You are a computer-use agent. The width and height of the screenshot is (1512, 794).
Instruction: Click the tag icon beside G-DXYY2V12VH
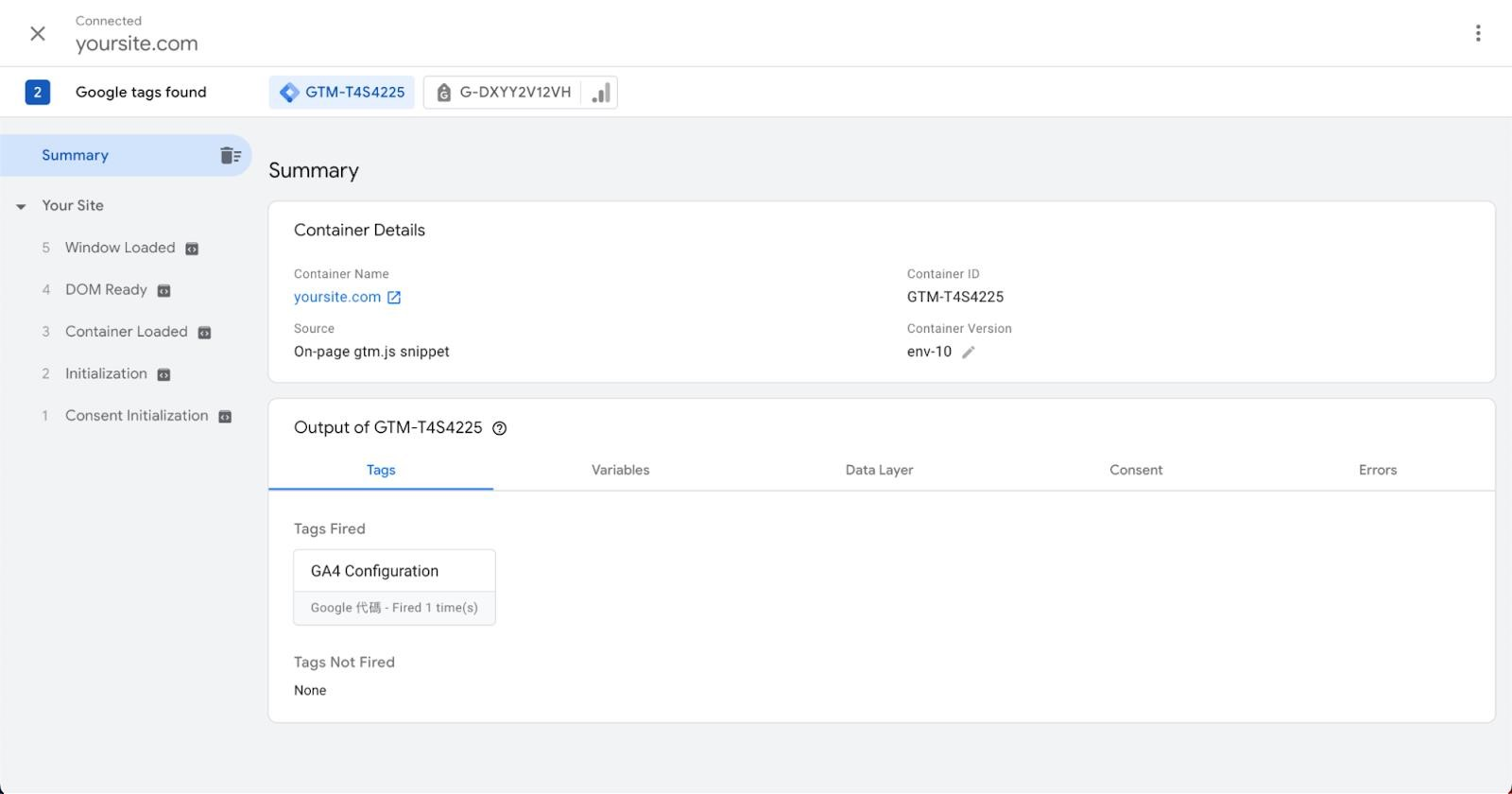click(443, 93)
